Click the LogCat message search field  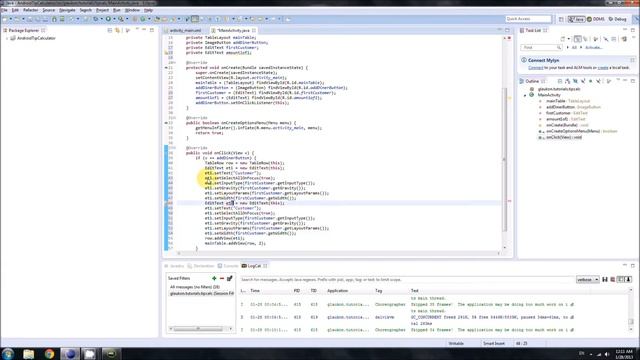407,280
